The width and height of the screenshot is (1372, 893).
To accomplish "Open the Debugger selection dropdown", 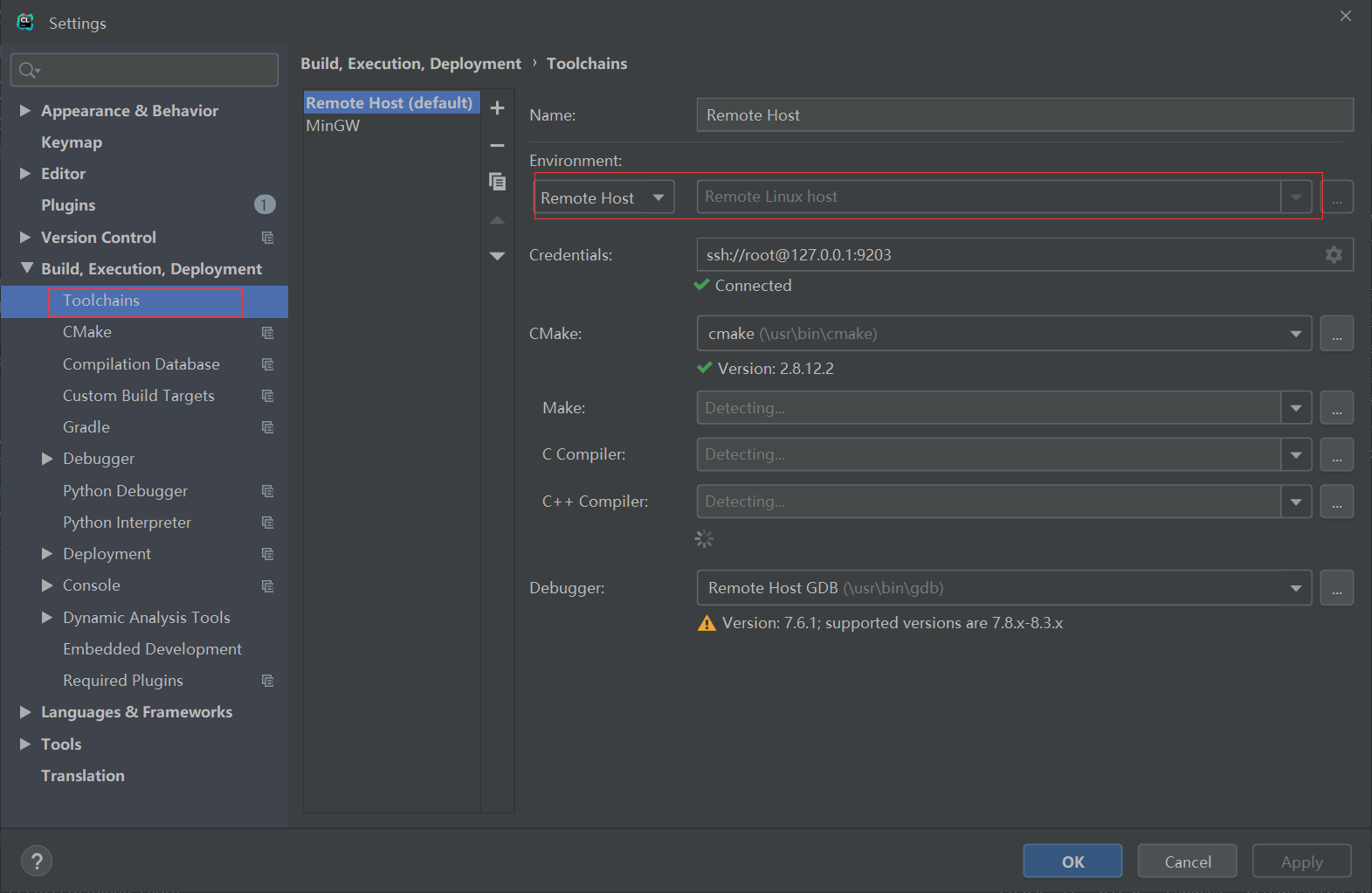I will click(x=1295, y=588).
